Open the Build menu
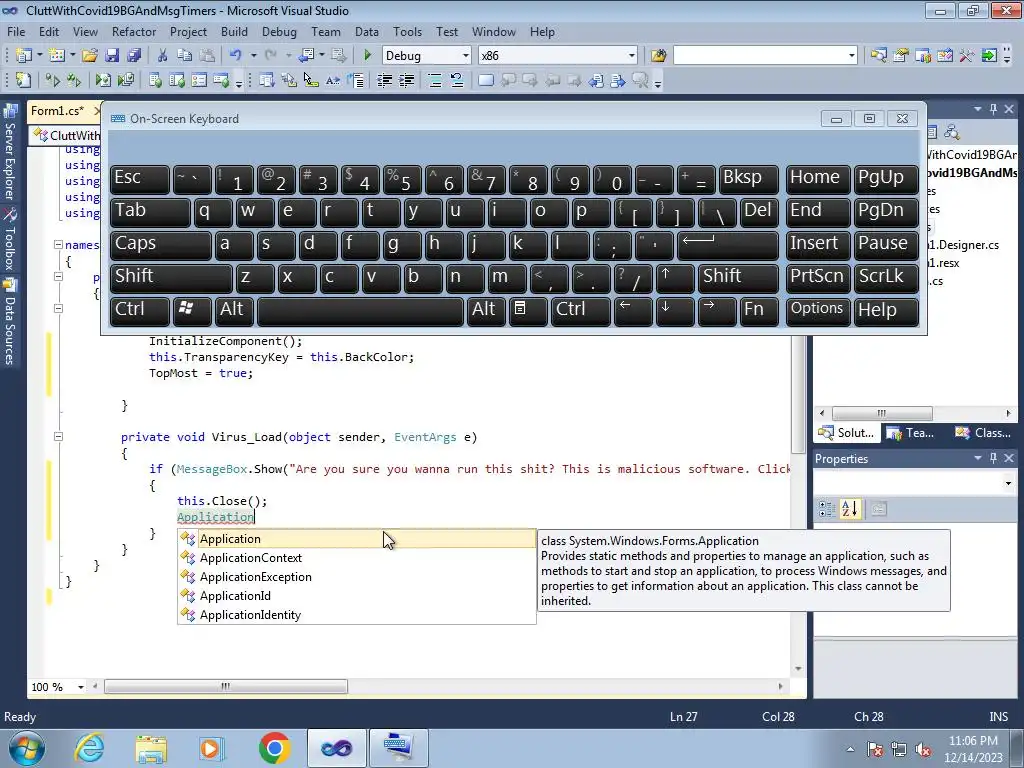 [234, 31]
